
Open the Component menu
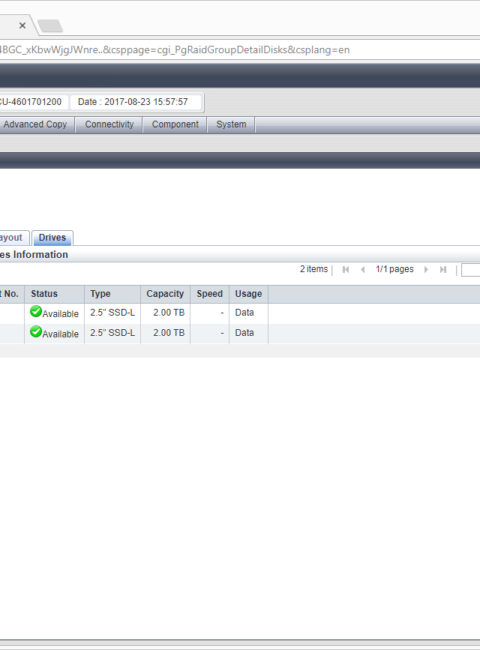(x=175, y=124)
